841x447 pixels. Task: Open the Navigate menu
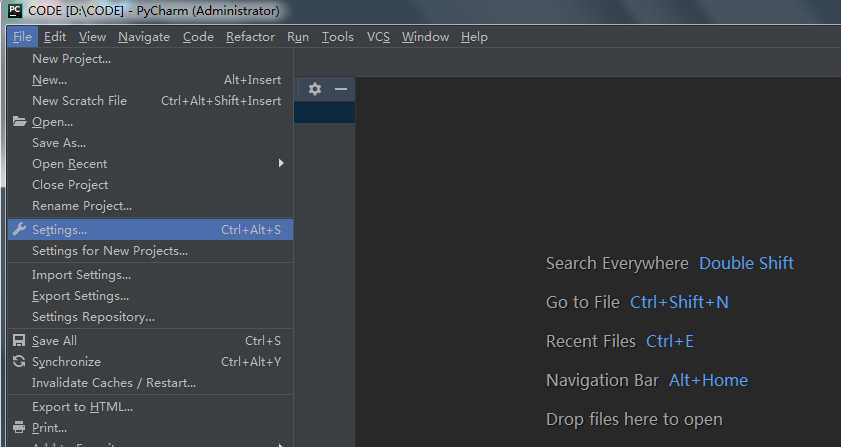click(144, 37)
